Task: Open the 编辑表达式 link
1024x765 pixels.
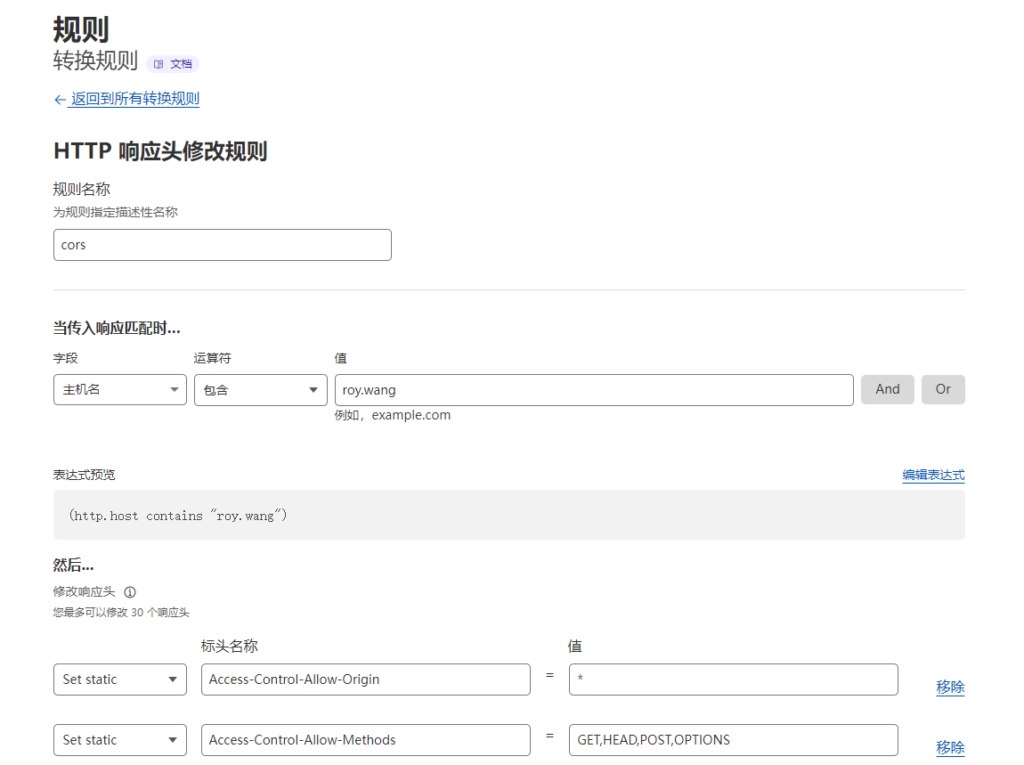Action: click(933, 475)
